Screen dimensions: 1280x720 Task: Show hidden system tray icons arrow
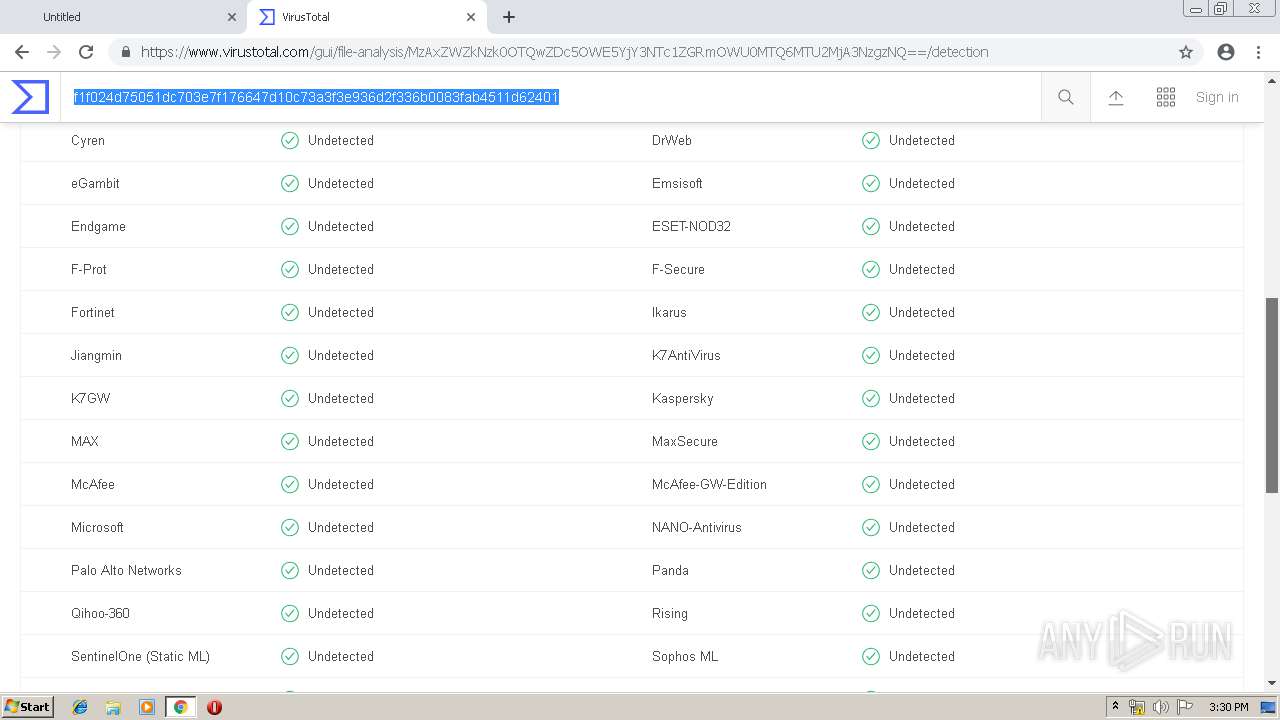click(x=1115, y=707)
